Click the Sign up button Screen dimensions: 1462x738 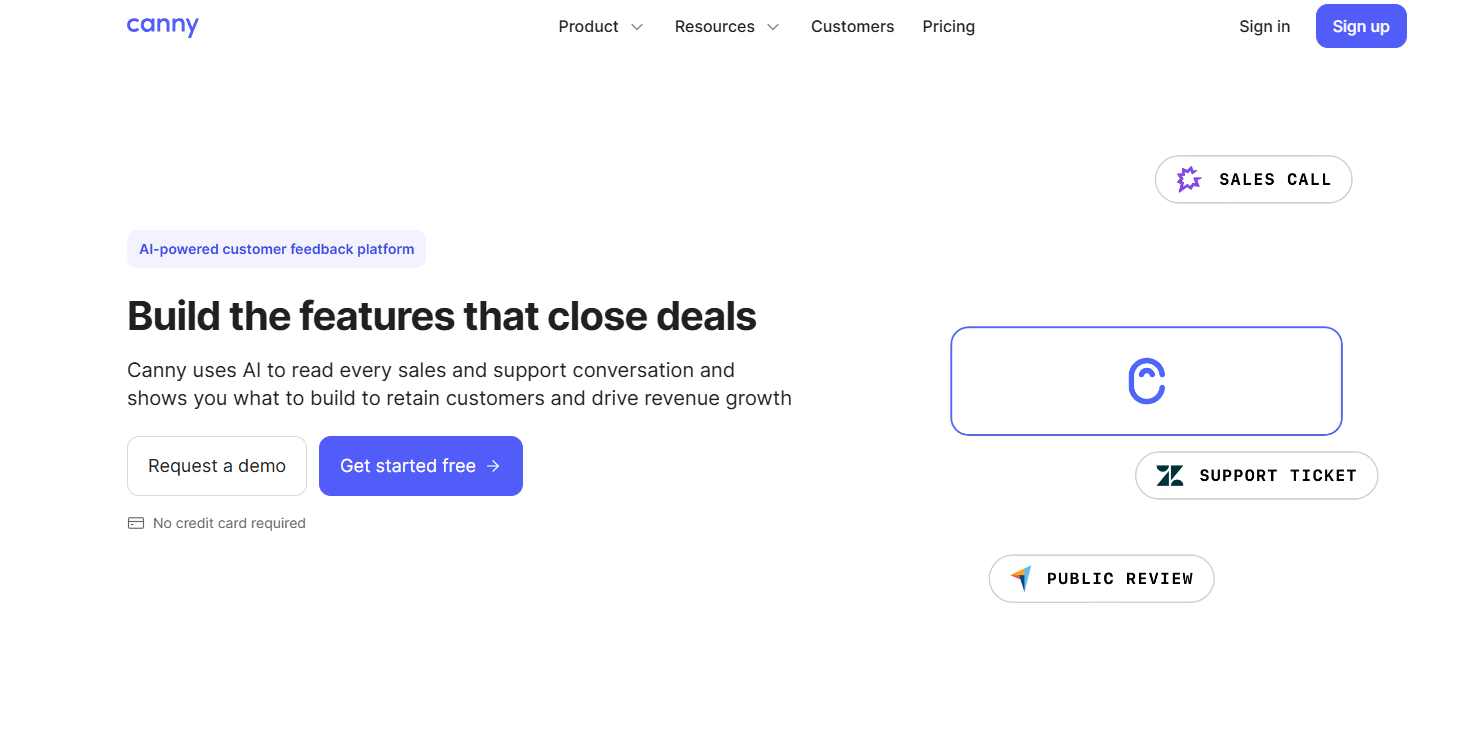(x=1361, y=26)
